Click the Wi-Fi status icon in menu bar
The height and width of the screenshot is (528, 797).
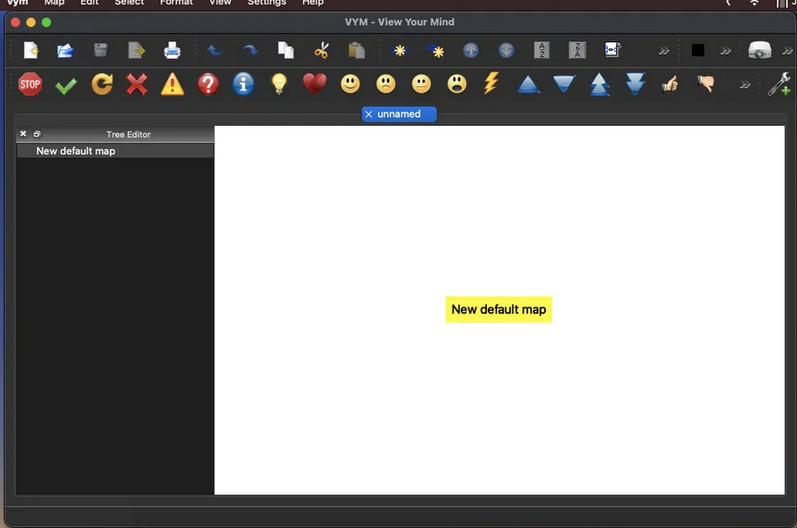pos(754,3)
